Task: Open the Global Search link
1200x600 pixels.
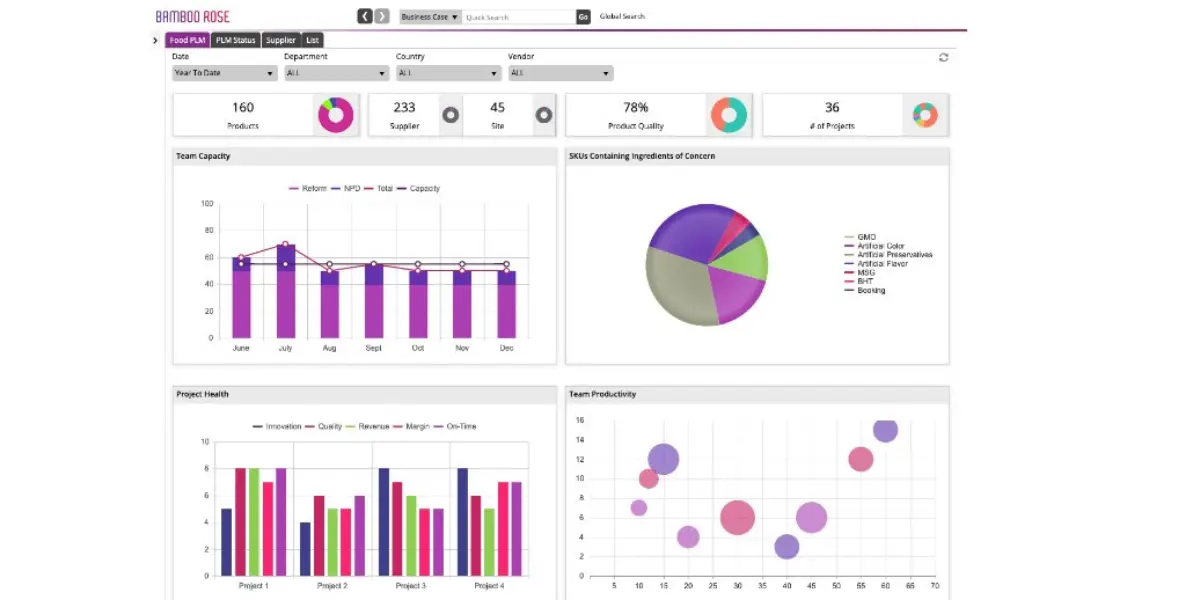Action: click(622, 17)
